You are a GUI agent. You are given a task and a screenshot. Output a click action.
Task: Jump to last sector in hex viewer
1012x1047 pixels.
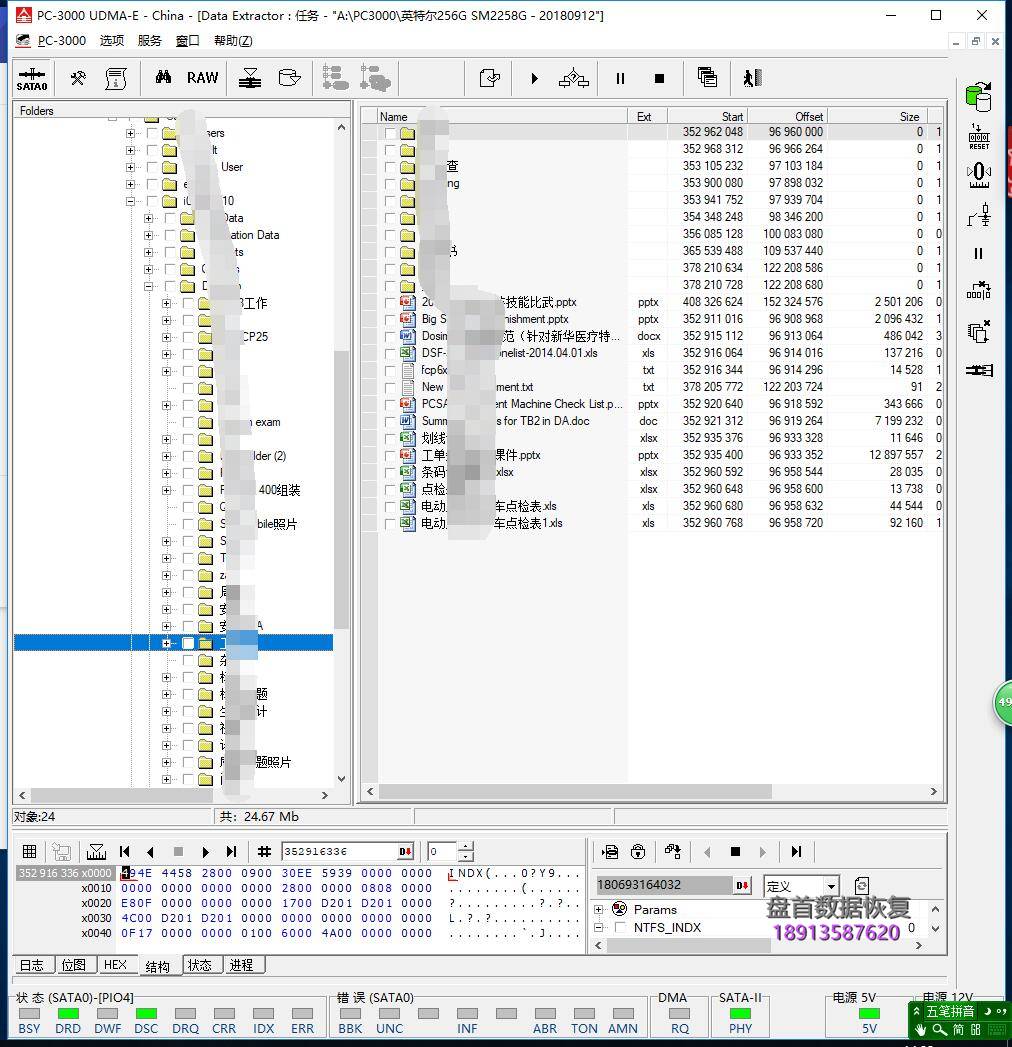click(231, 851)
